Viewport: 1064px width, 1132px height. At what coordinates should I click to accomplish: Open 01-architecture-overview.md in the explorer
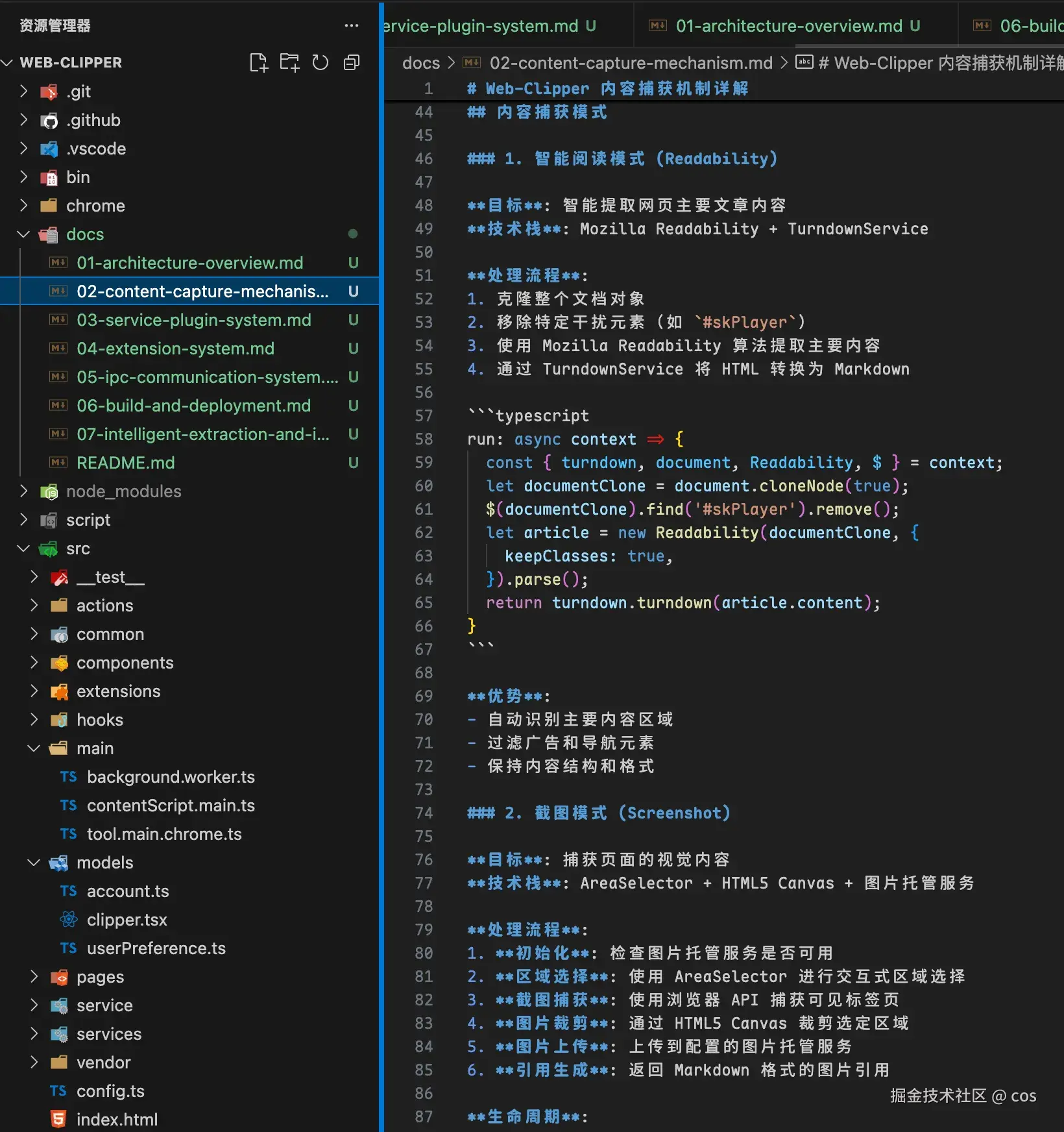point(189,263)
